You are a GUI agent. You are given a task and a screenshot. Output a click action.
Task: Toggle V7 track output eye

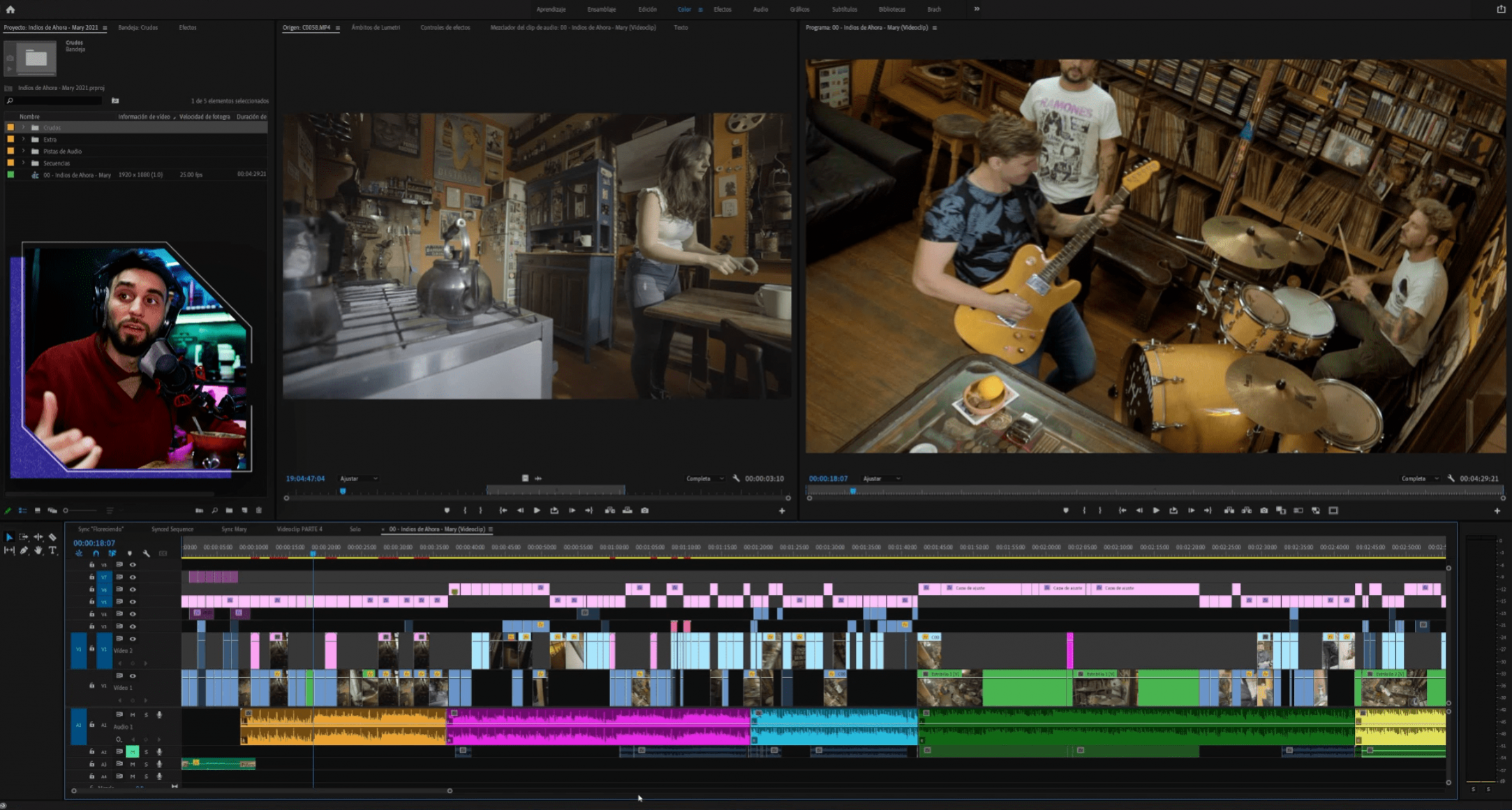[133, 577]
